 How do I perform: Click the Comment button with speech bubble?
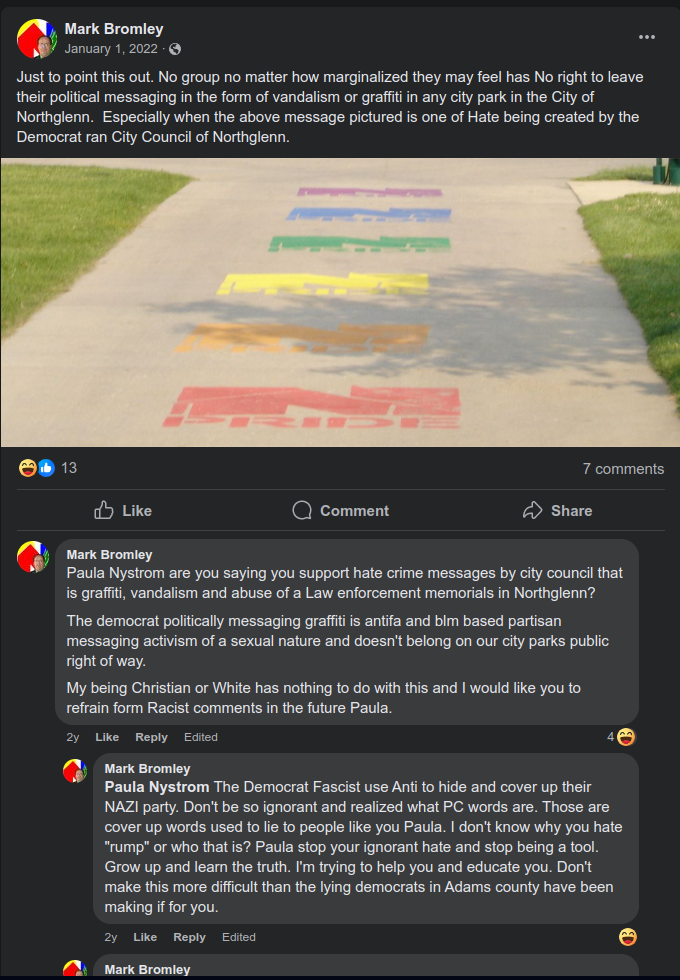coord(341,511)
